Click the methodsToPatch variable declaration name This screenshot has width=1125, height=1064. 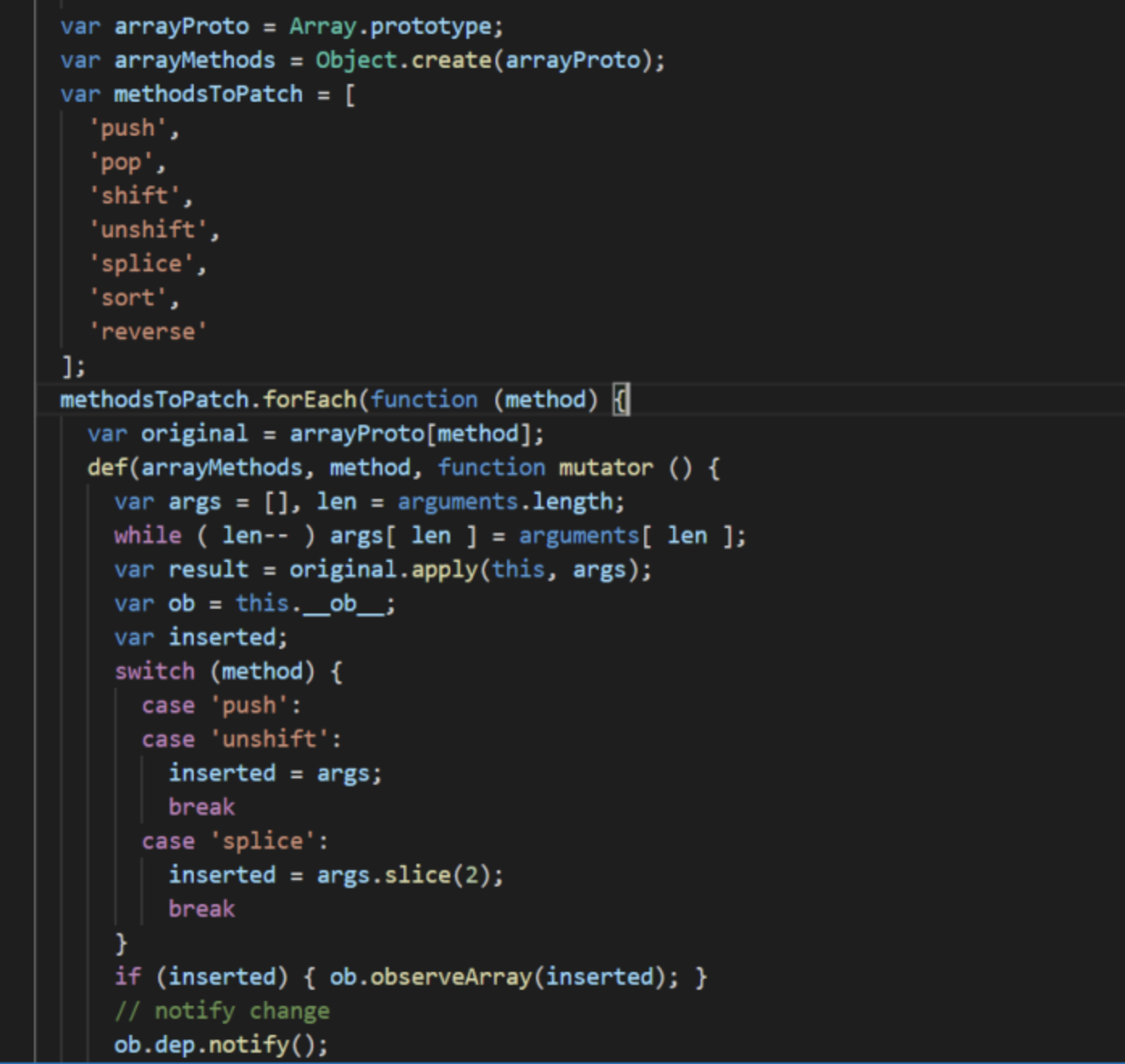[x=208, y=94]
